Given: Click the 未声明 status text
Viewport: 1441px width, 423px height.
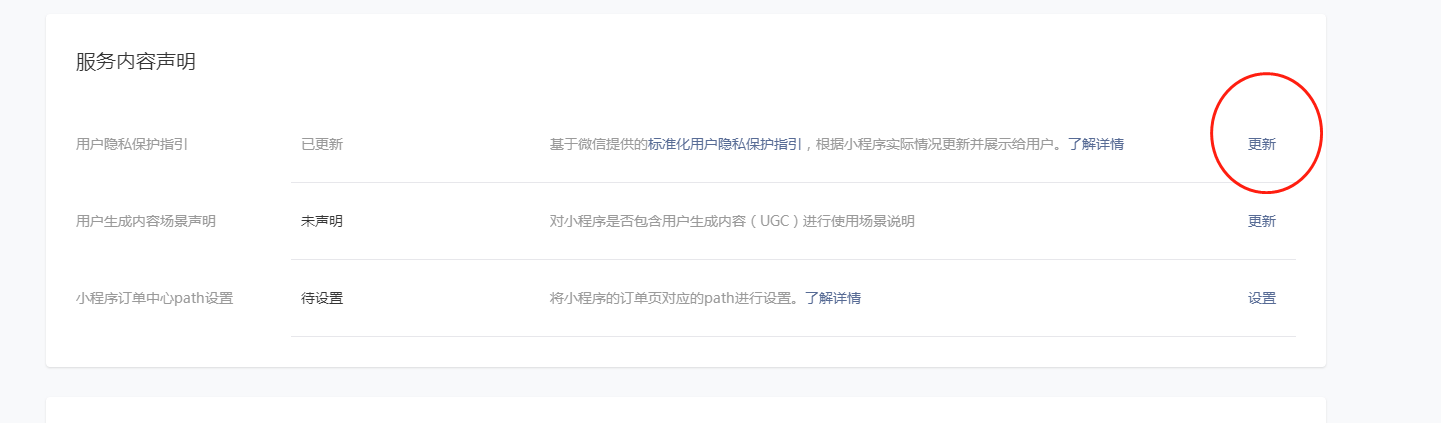Looking at the screenshot, I should tap(322, 221).
